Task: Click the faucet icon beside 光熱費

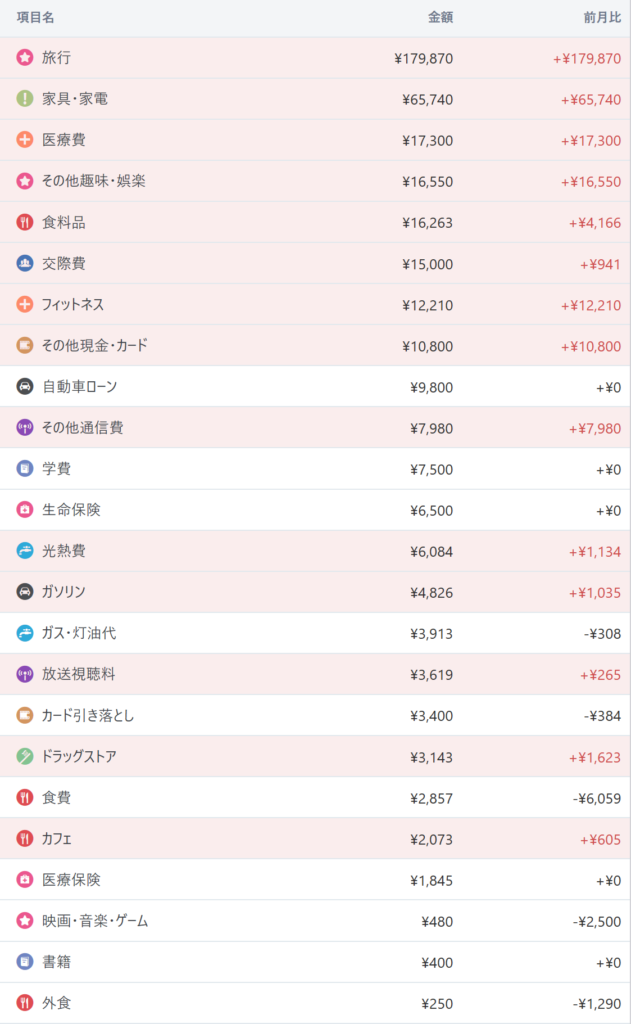Action: (25, 551)
